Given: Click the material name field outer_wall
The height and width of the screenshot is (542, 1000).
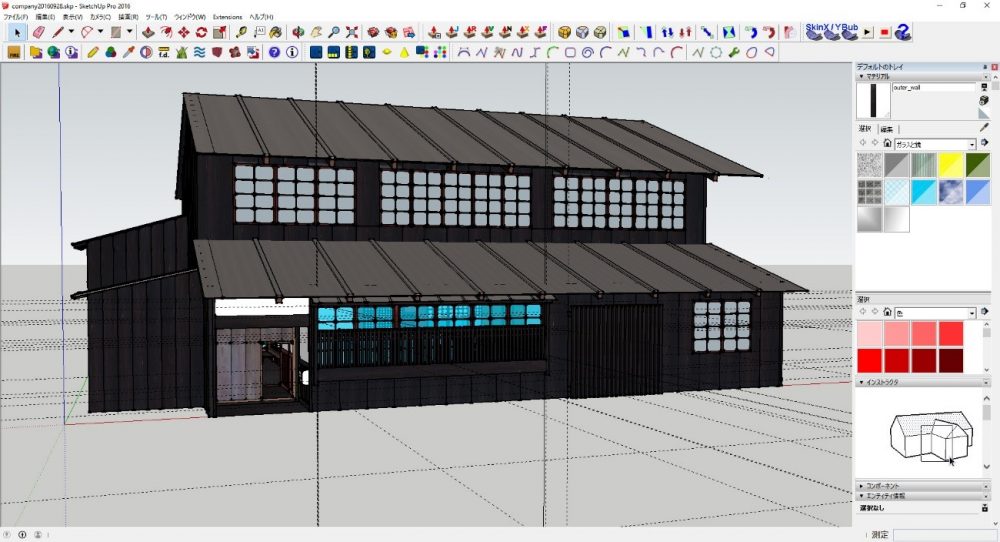Looking at the screenshot, I should pyautogui.click(x=932, y=88).
